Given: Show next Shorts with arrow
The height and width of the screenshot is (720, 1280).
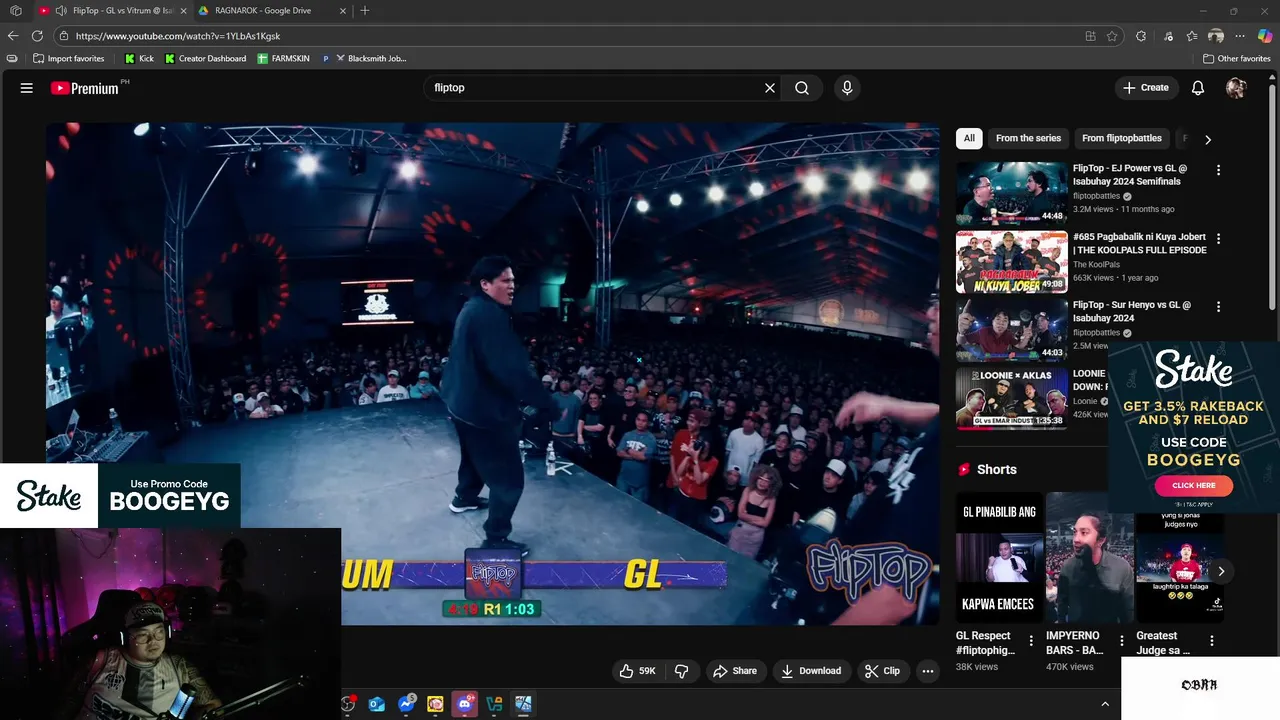Looking at the screenshot, I should (1221, 571).
